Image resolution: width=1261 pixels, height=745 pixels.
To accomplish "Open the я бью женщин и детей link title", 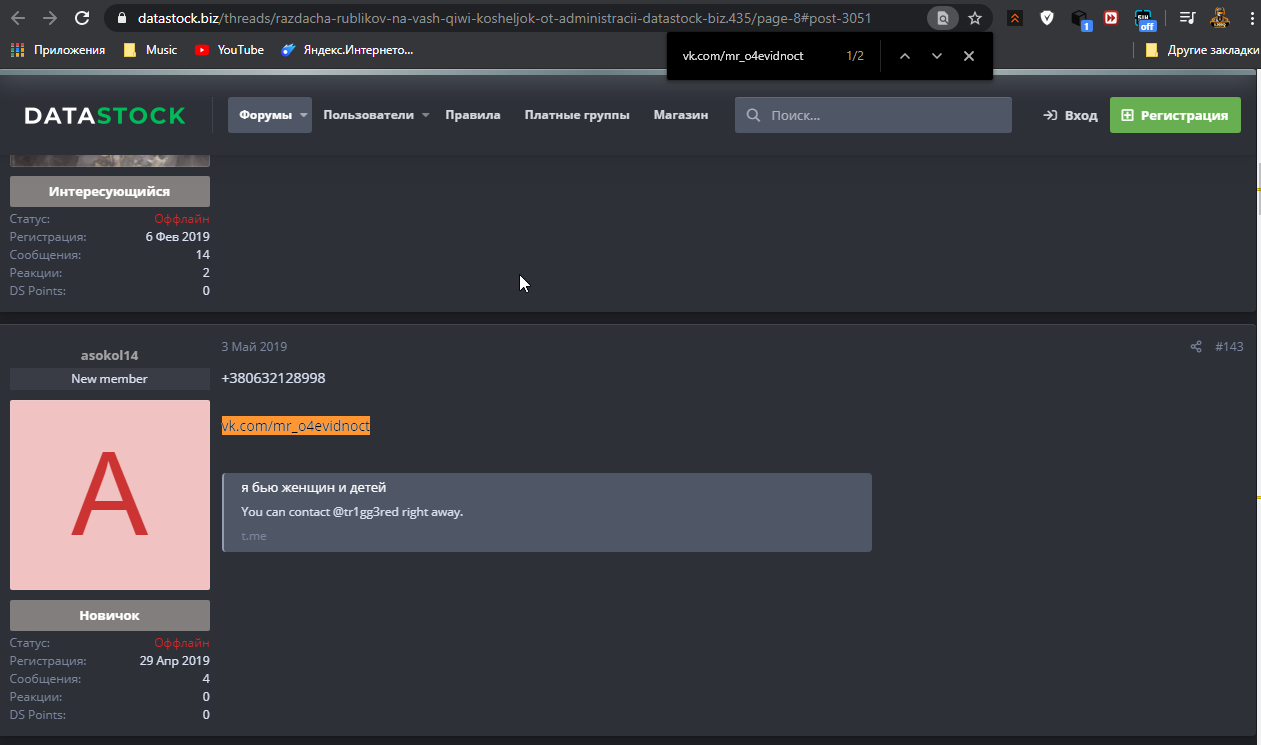I will tap(314, 488).
